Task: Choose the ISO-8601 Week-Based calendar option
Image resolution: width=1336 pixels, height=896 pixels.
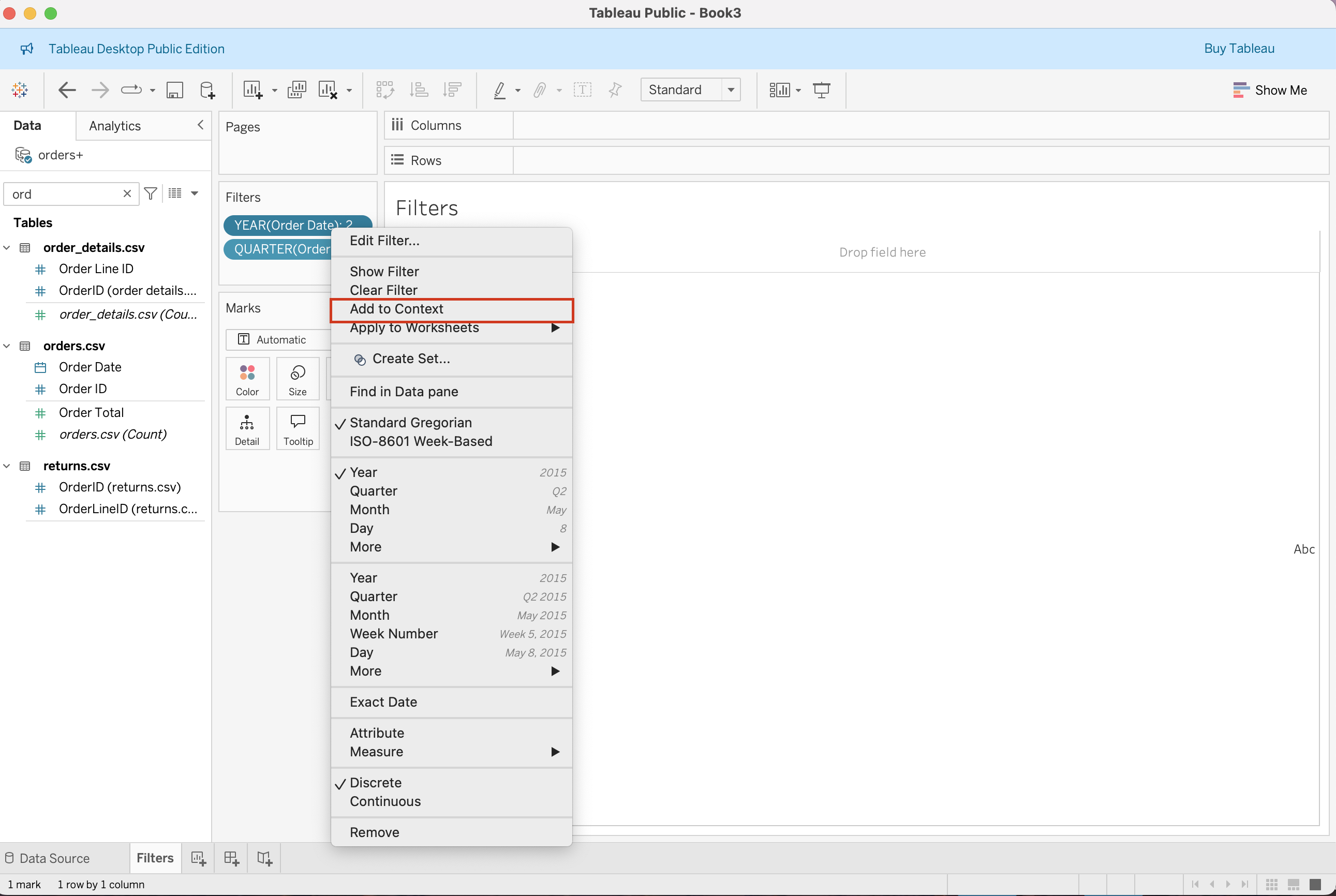Action: 421,441
